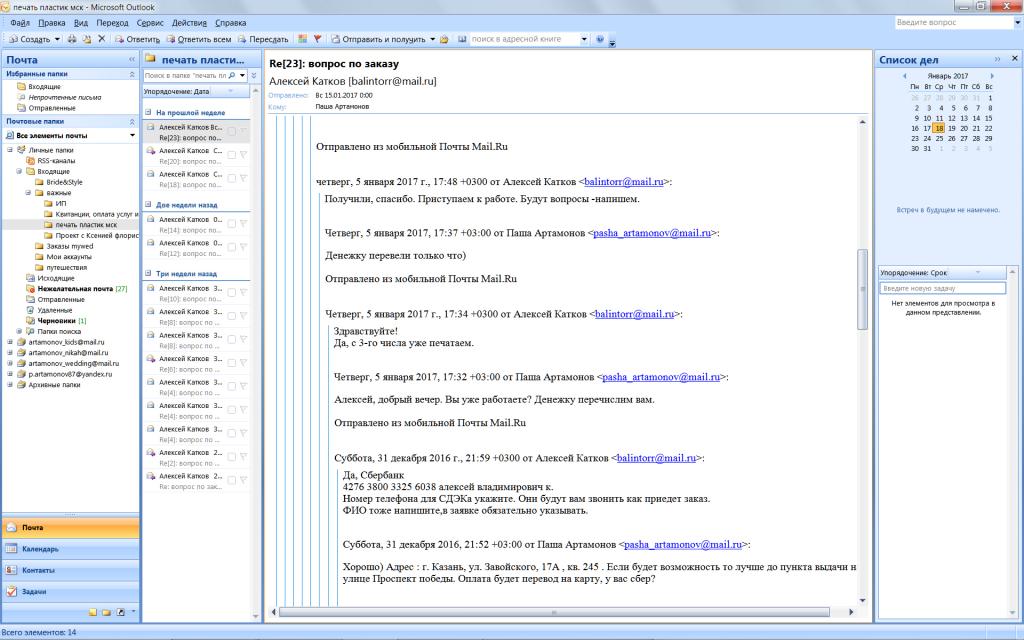1024x640 pixels.
Task: Click the pasha_artamonov@mail.ru link at 17:37
Action: pyautogui.click(x=652, y=233)
